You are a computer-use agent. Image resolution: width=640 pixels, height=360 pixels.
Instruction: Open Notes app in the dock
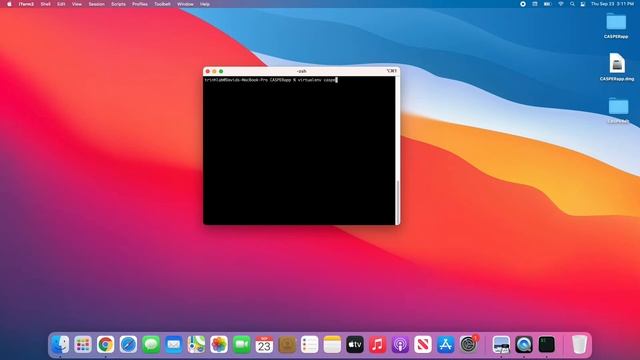pos(332,344)
